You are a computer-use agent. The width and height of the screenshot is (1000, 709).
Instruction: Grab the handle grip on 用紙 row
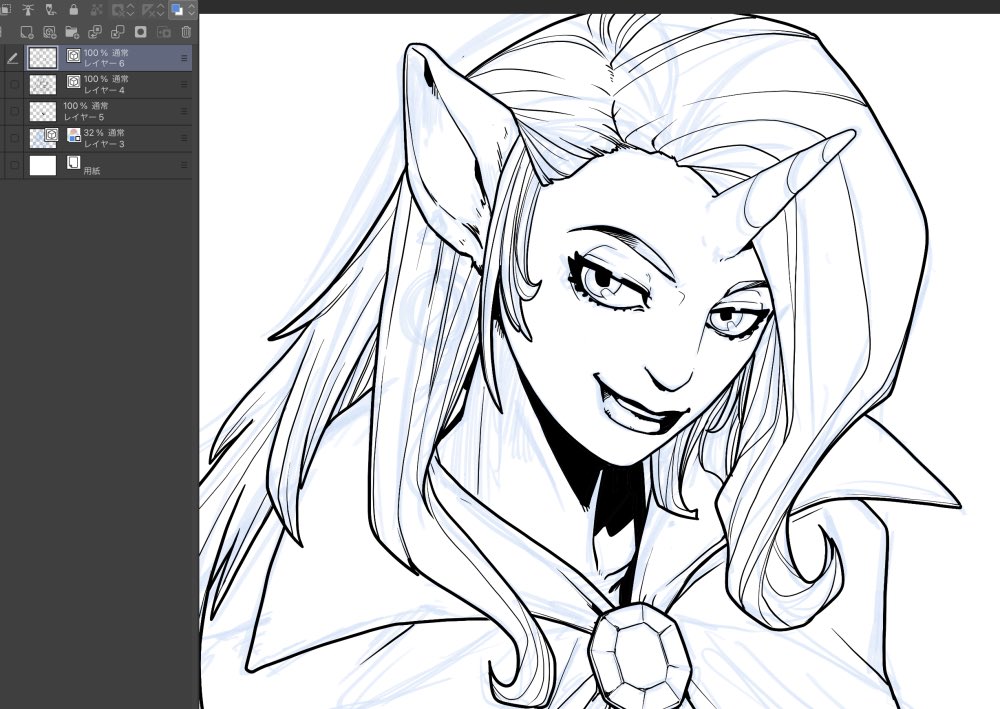click(x=184, y=165)
